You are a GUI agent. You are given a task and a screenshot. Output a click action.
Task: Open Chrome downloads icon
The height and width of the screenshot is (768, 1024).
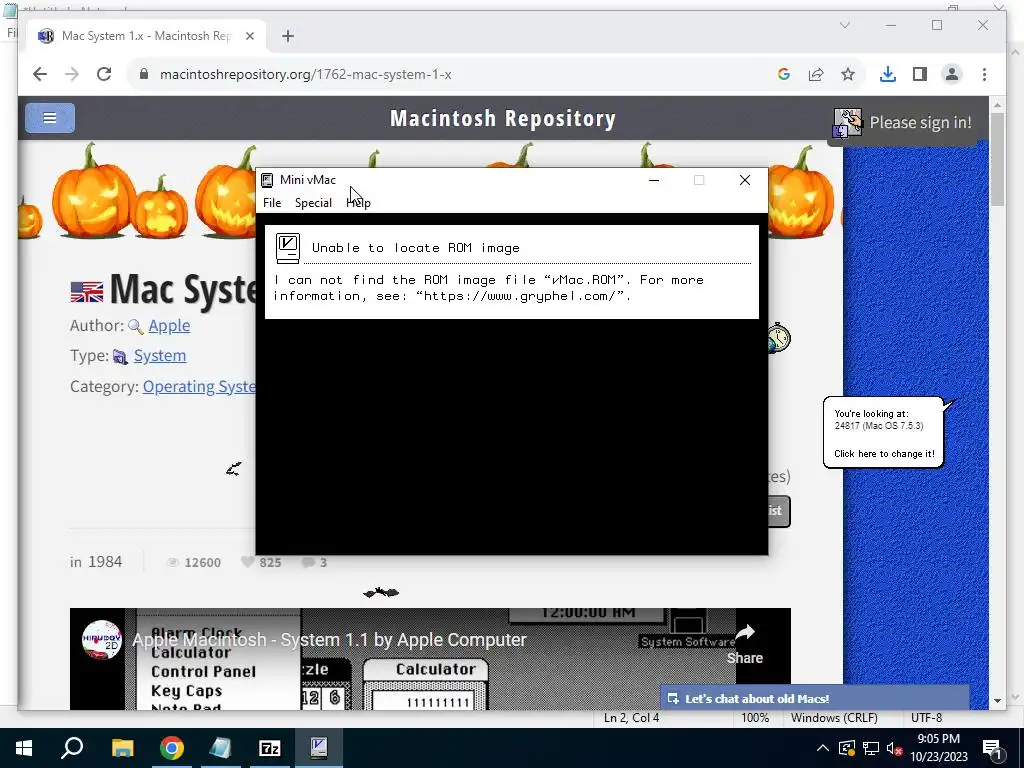point(888,74)
